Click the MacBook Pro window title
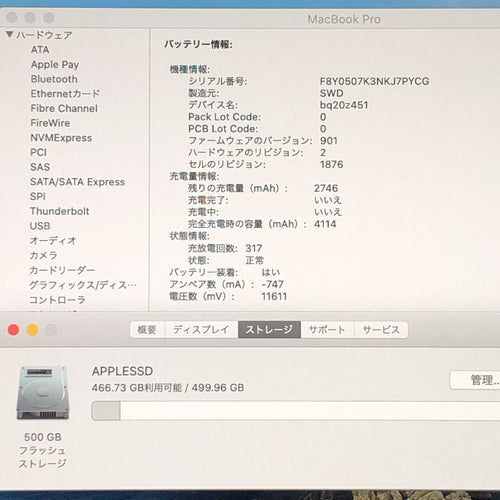Image resolution: width=500 pixels, height=500 pixels. click(344, 19)
